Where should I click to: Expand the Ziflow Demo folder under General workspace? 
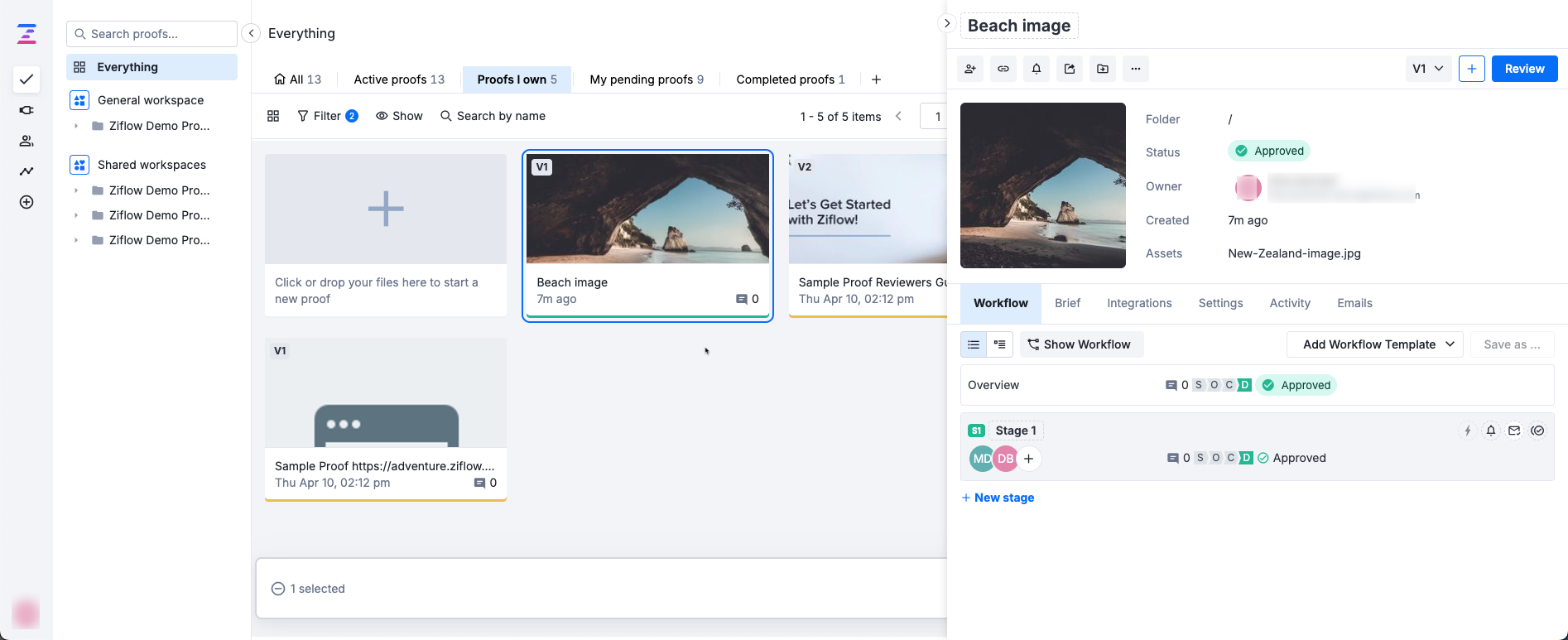point(76,126)
